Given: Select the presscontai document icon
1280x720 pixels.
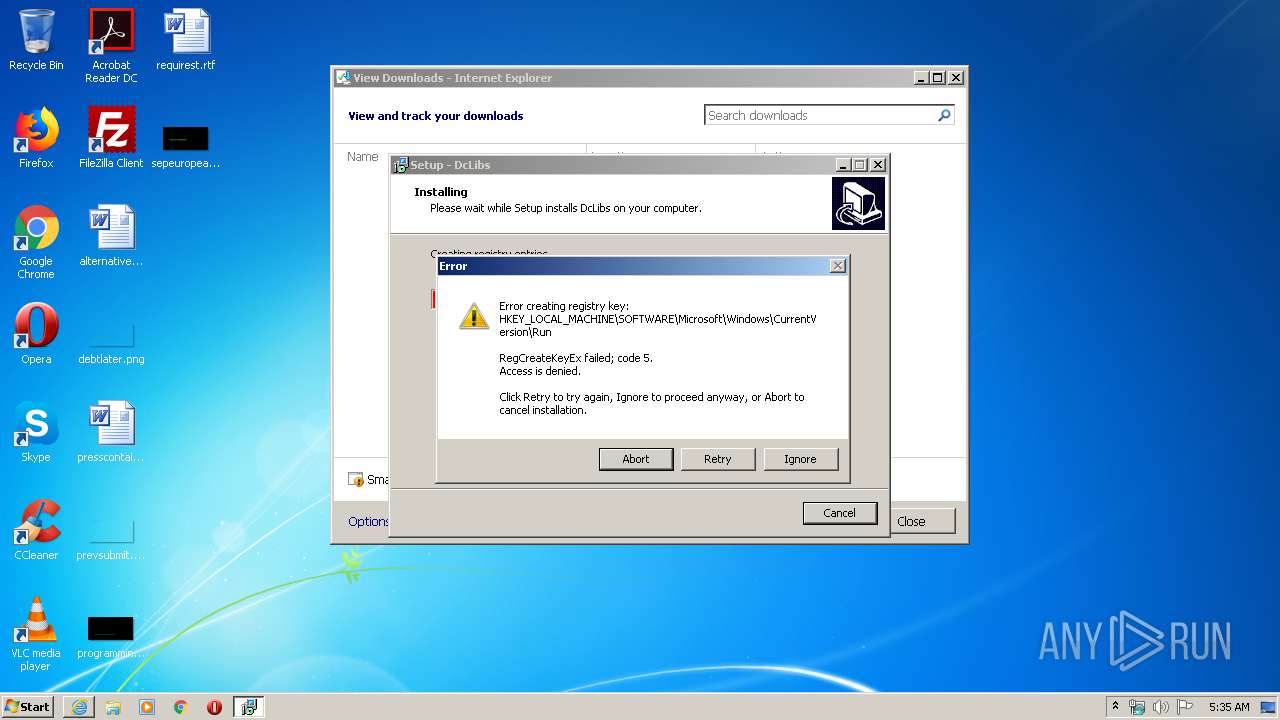Looking at the screenshot, I should point(111,432).
